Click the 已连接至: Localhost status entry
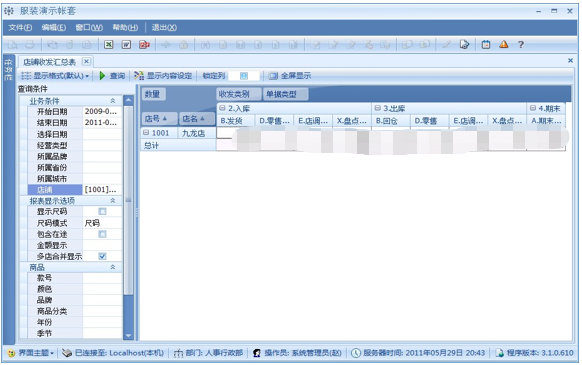The image size is (582, 365). coord(113,353)
